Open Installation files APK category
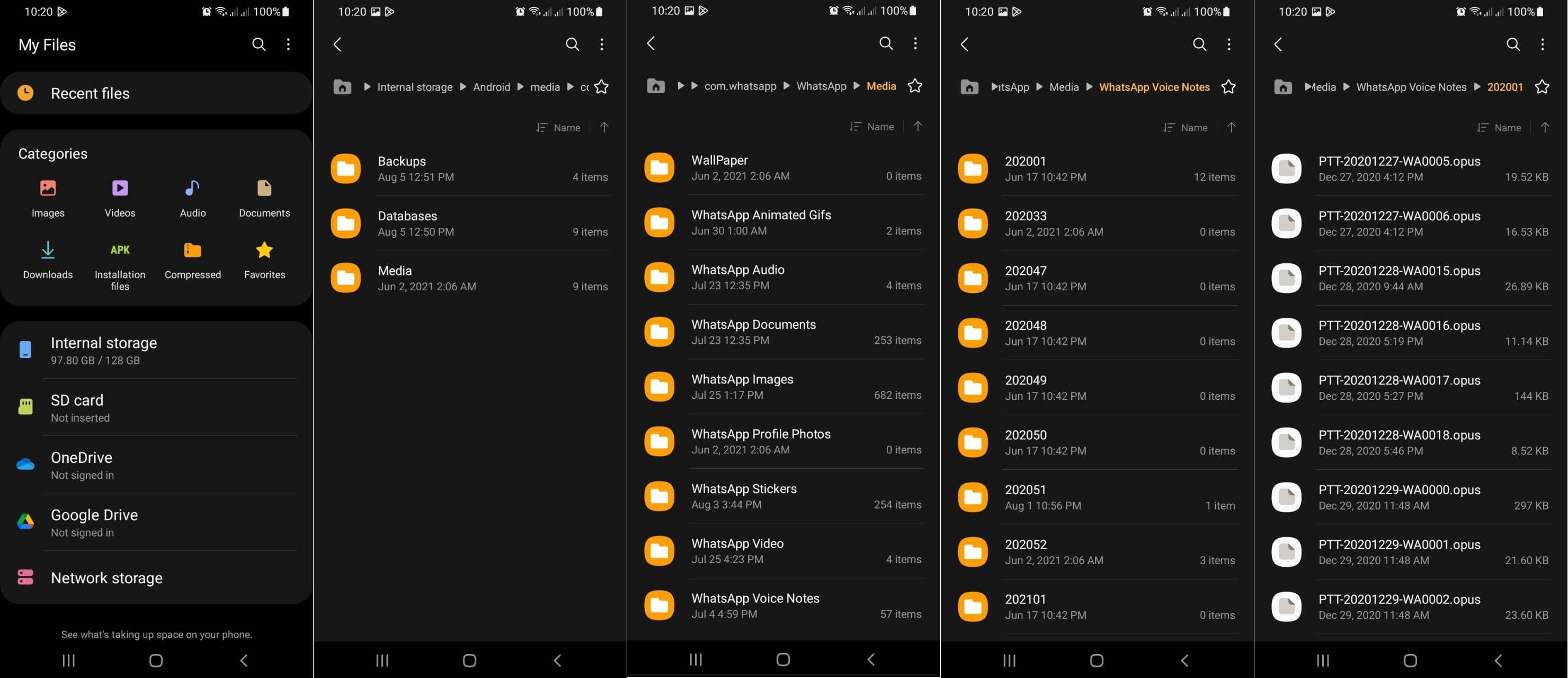Screen dimensions: 1568x678 click(120, 266)
